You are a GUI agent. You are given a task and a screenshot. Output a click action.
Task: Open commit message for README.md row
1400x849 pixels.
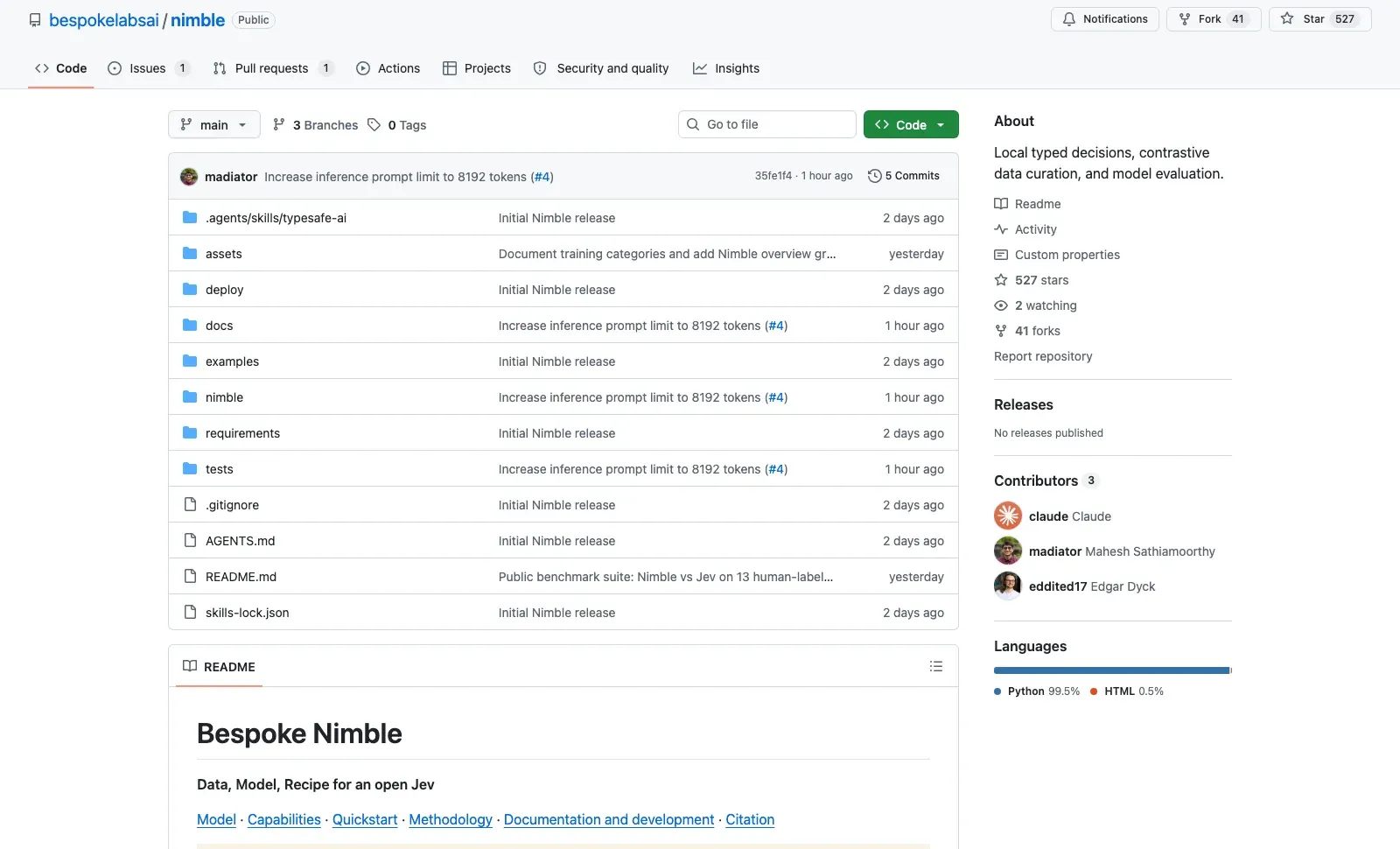pyautogui.click(x=665, y=577)
